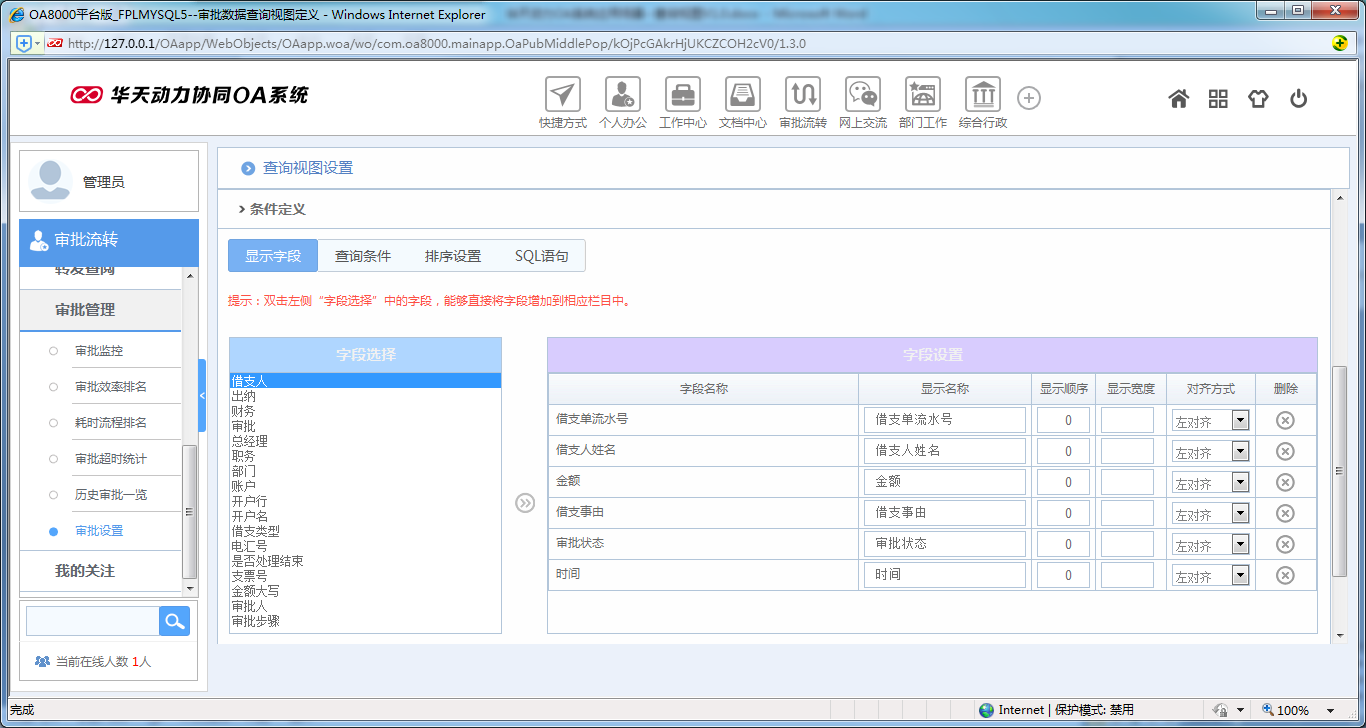This screenshot has width=1366, height=728.
Task: Expand the 条件定义 section
Action: 265,209
